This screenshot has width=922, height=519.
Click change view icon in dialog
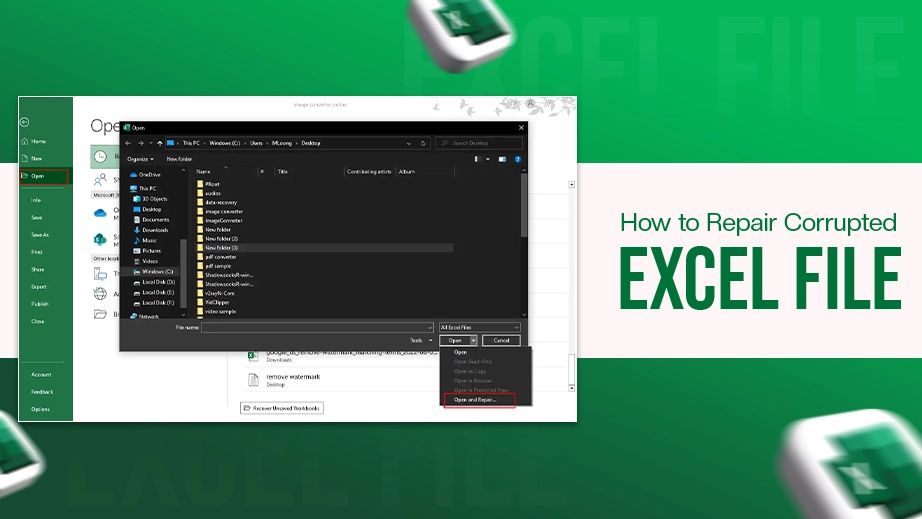(478, 159)
